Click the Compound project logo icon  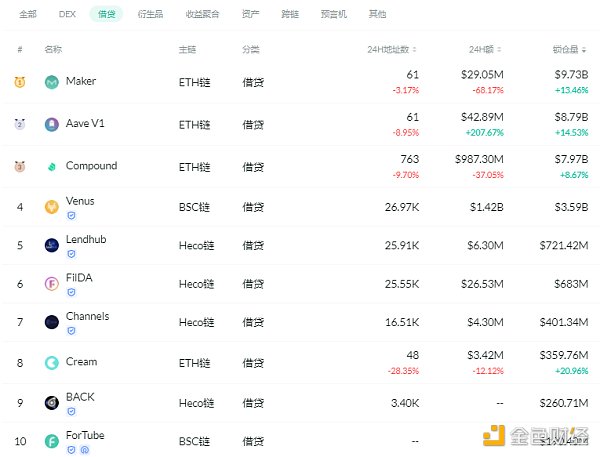pos(52,167)
